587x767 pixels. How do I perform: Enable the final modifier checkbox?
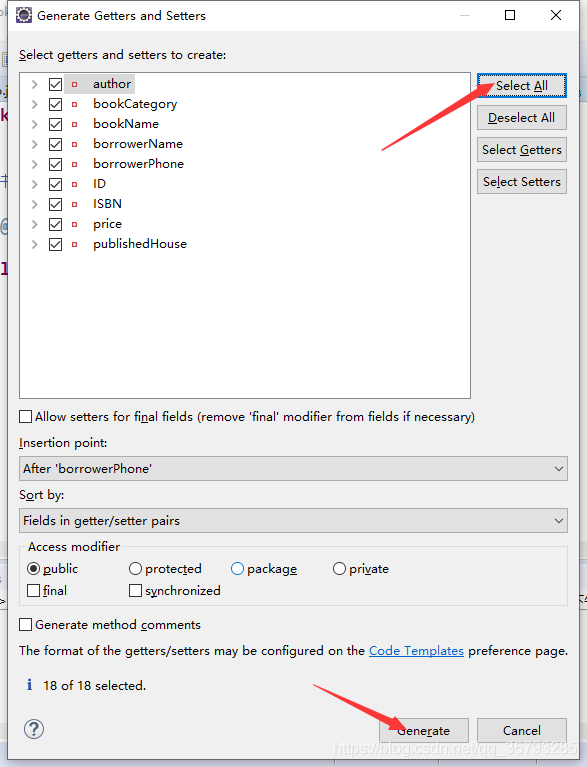click(33, 590)
